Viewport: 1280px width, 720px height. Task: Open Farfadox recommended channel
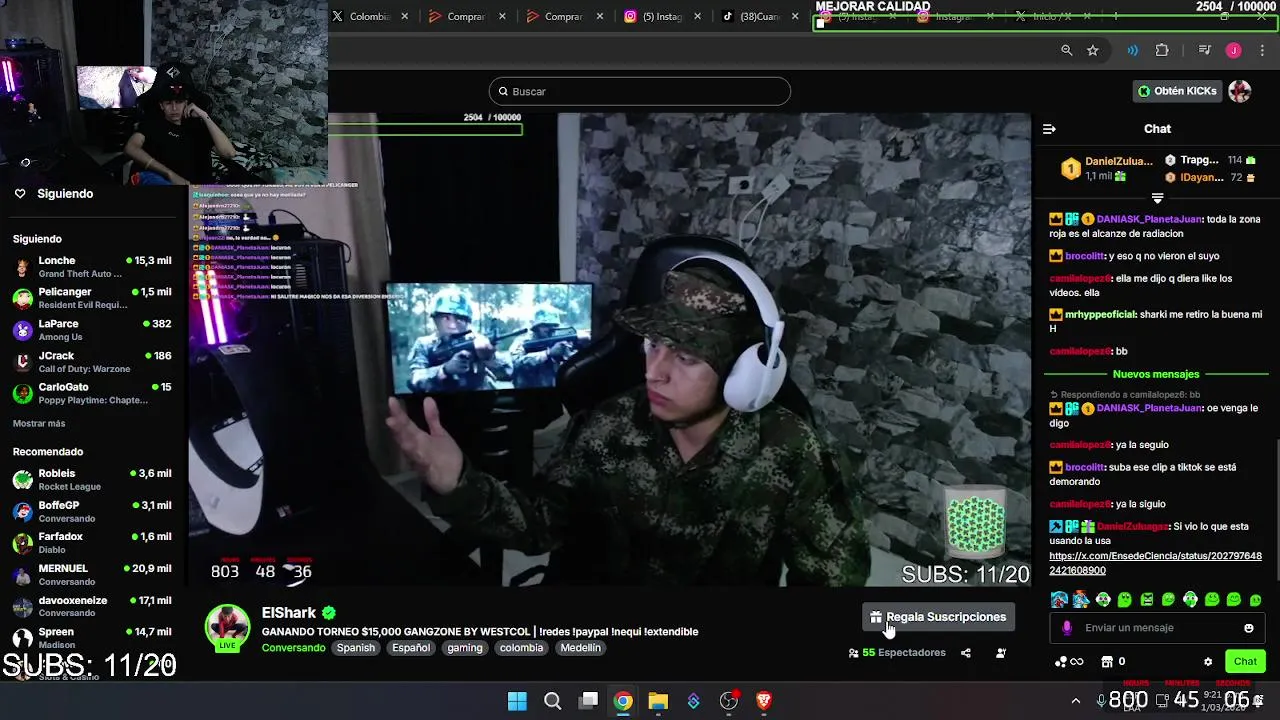pos(92,543)
